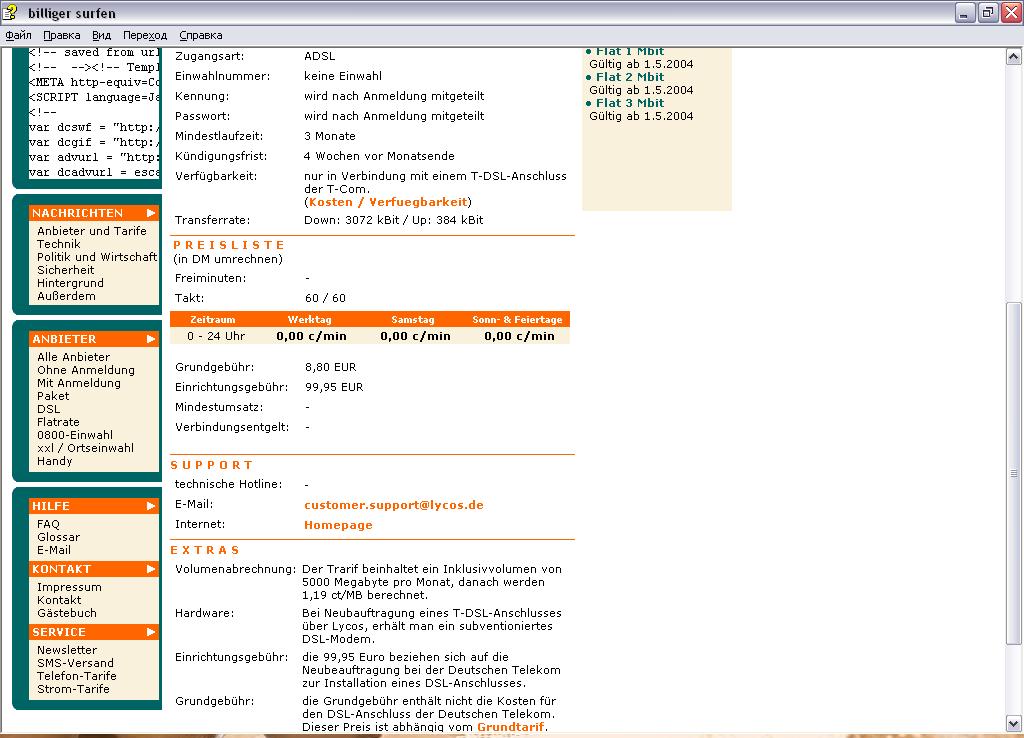Image resolution: width=1024 pixels, height=738 pixels.
Task: Click the arrow icon beside KONTAKT header
Action: pyautogui.click(x=151, y=569)
